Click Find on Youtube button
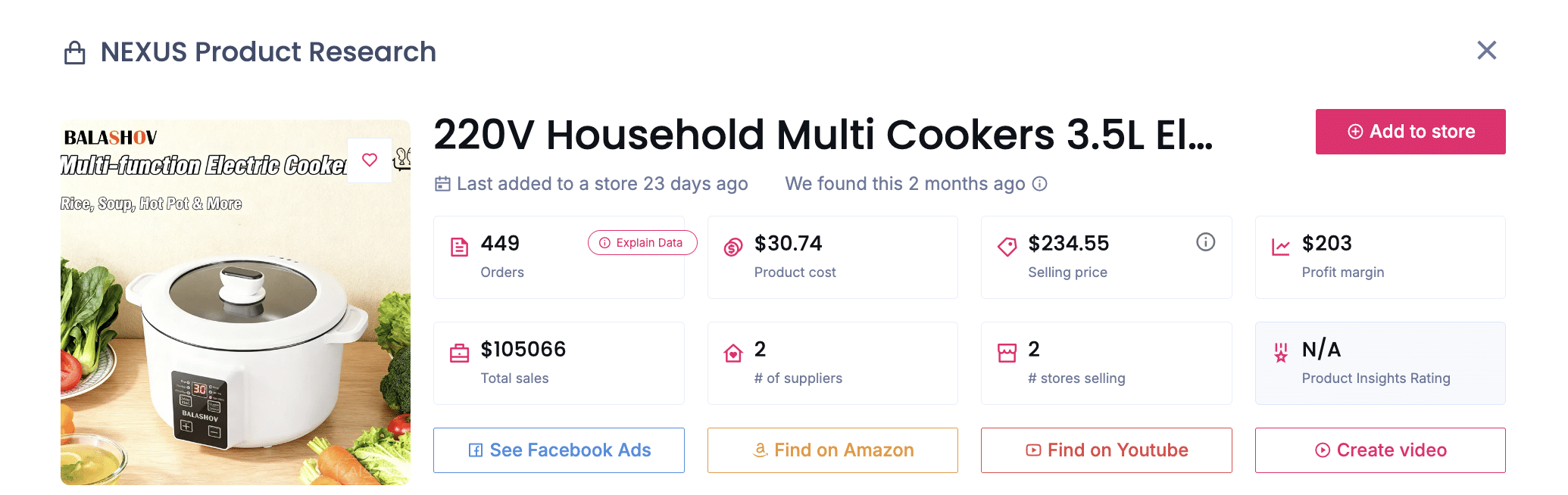 point(1106,450)
